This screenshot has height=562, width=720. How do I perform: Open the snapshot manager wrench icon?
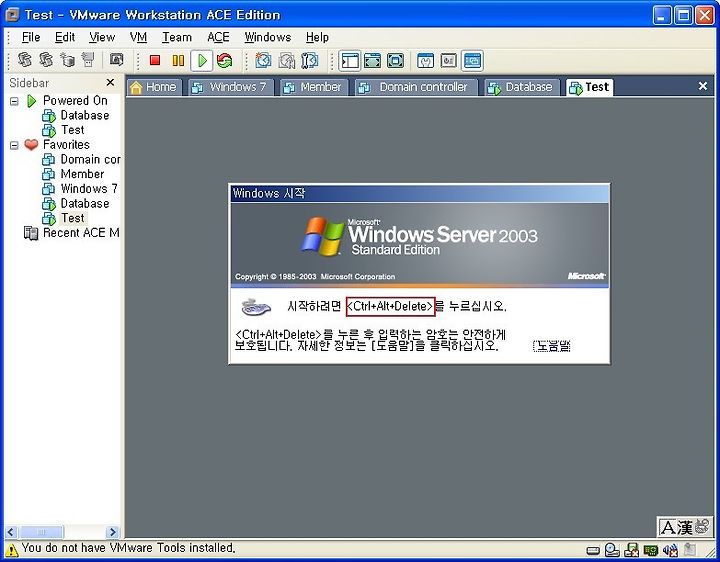[x=310, y=60]
